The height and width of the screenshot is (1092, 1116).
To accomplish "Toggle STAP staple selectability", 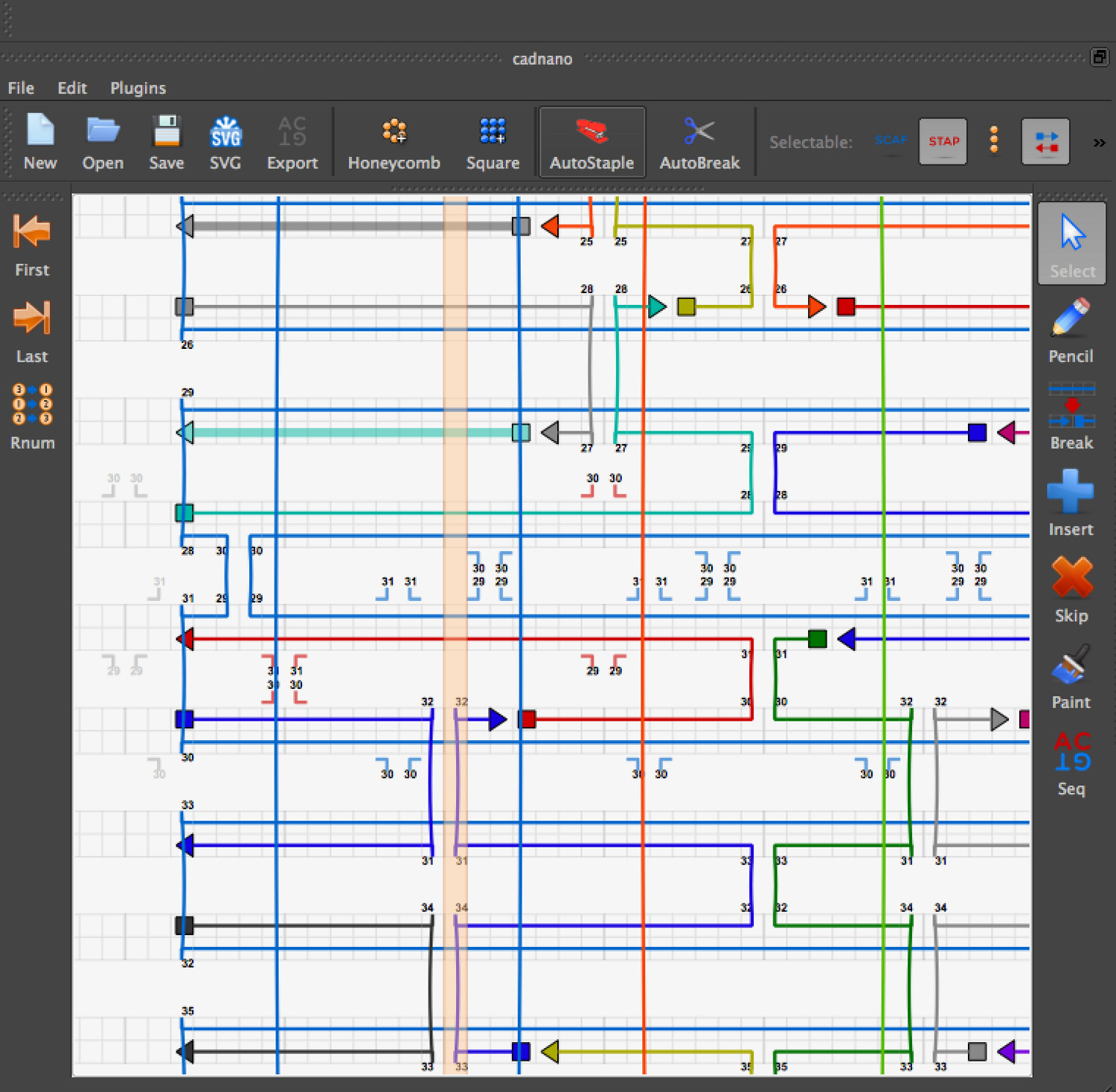I will 943,141.
